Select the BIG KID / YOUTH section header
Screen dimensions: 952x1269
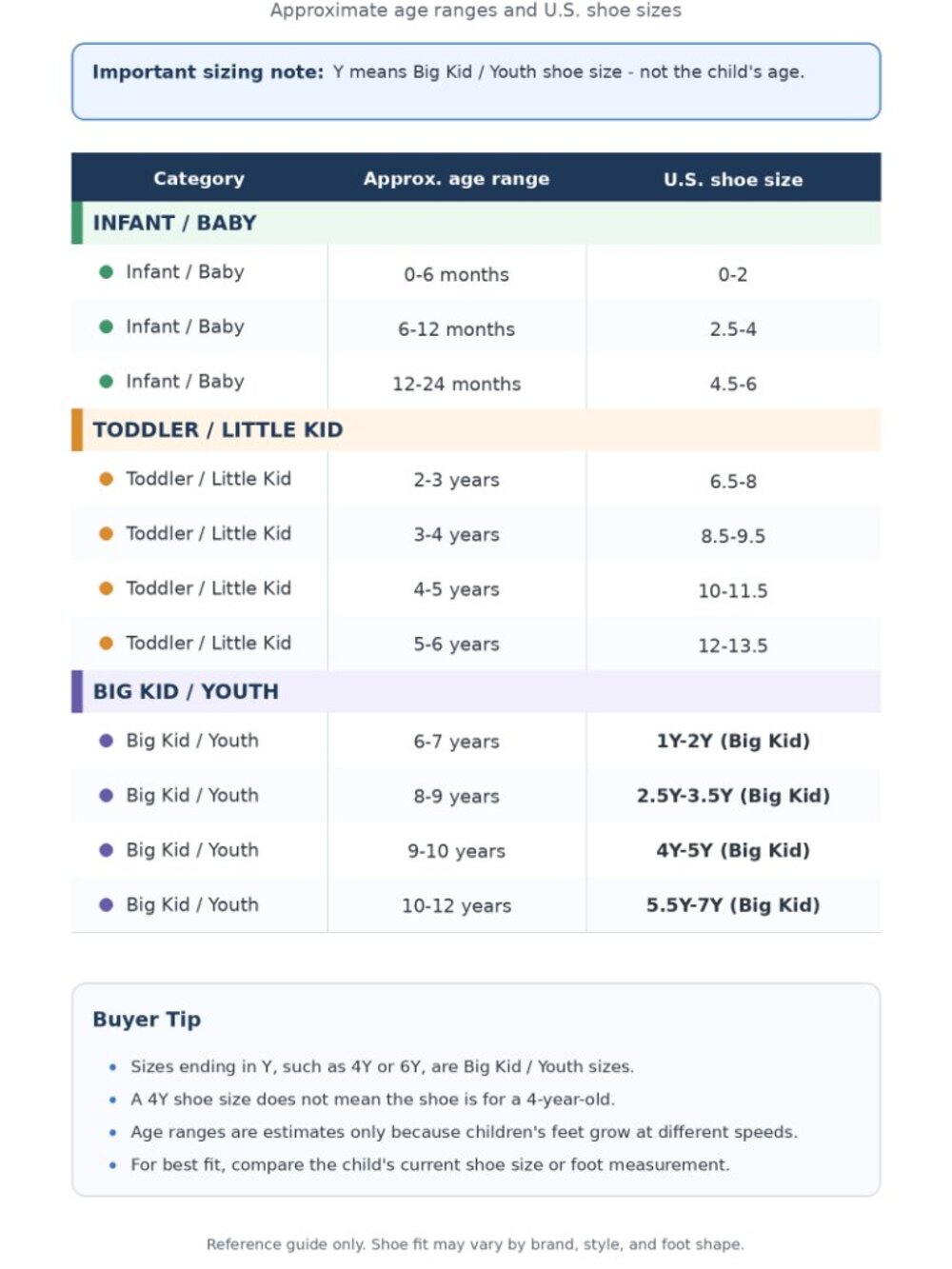(x=476, y=691)
